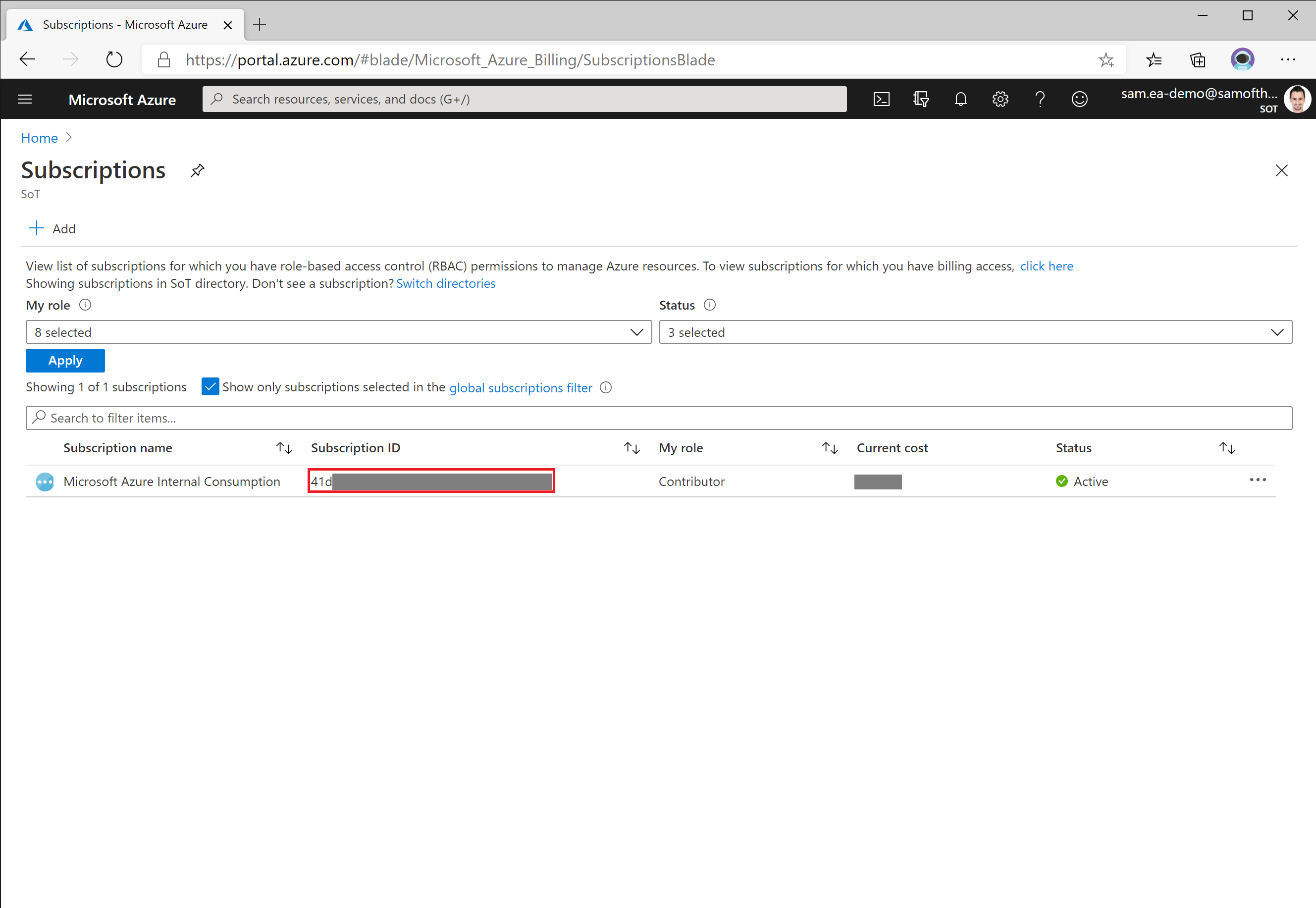This screenshot has width=1316, height=908.
Task: Open browser Settings and more menu
Action: click(1288, 59)
